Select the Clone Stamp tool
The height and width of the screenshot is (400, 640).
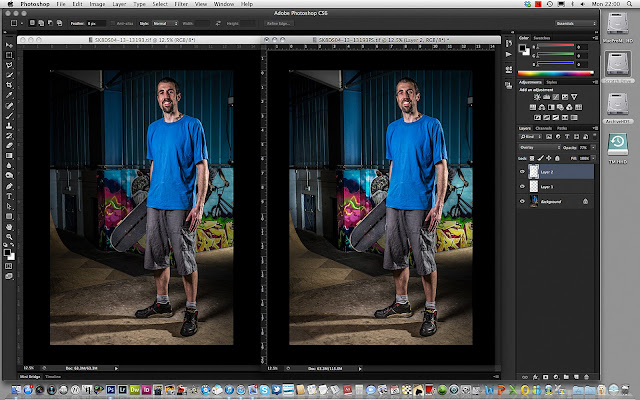[x=9, y=126]
